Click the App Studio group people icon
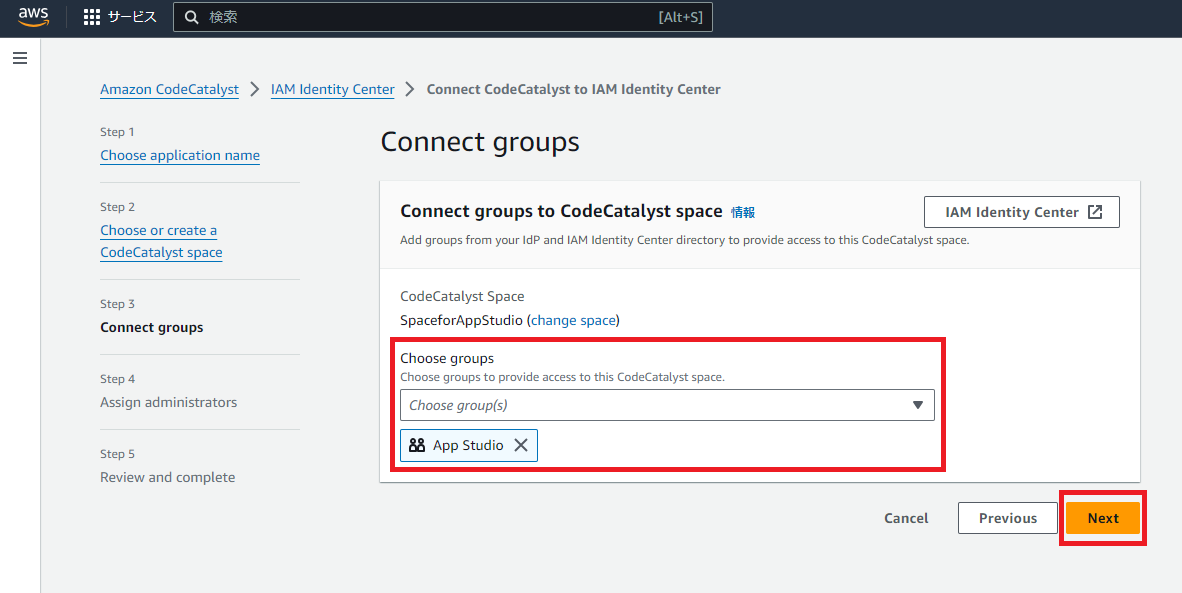This screenshot has height=593, width=1182. (x=417, y=445)
